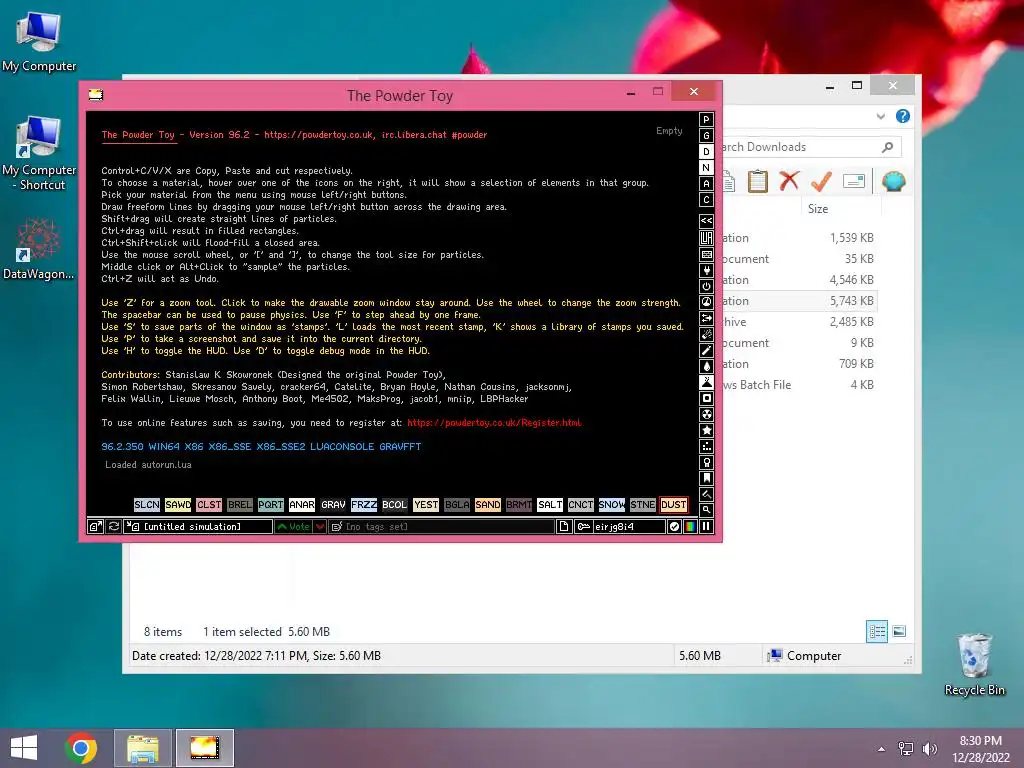Pick the SLCN element swatch
This screenshot has width=1024, height=768.
pos(147,505)
